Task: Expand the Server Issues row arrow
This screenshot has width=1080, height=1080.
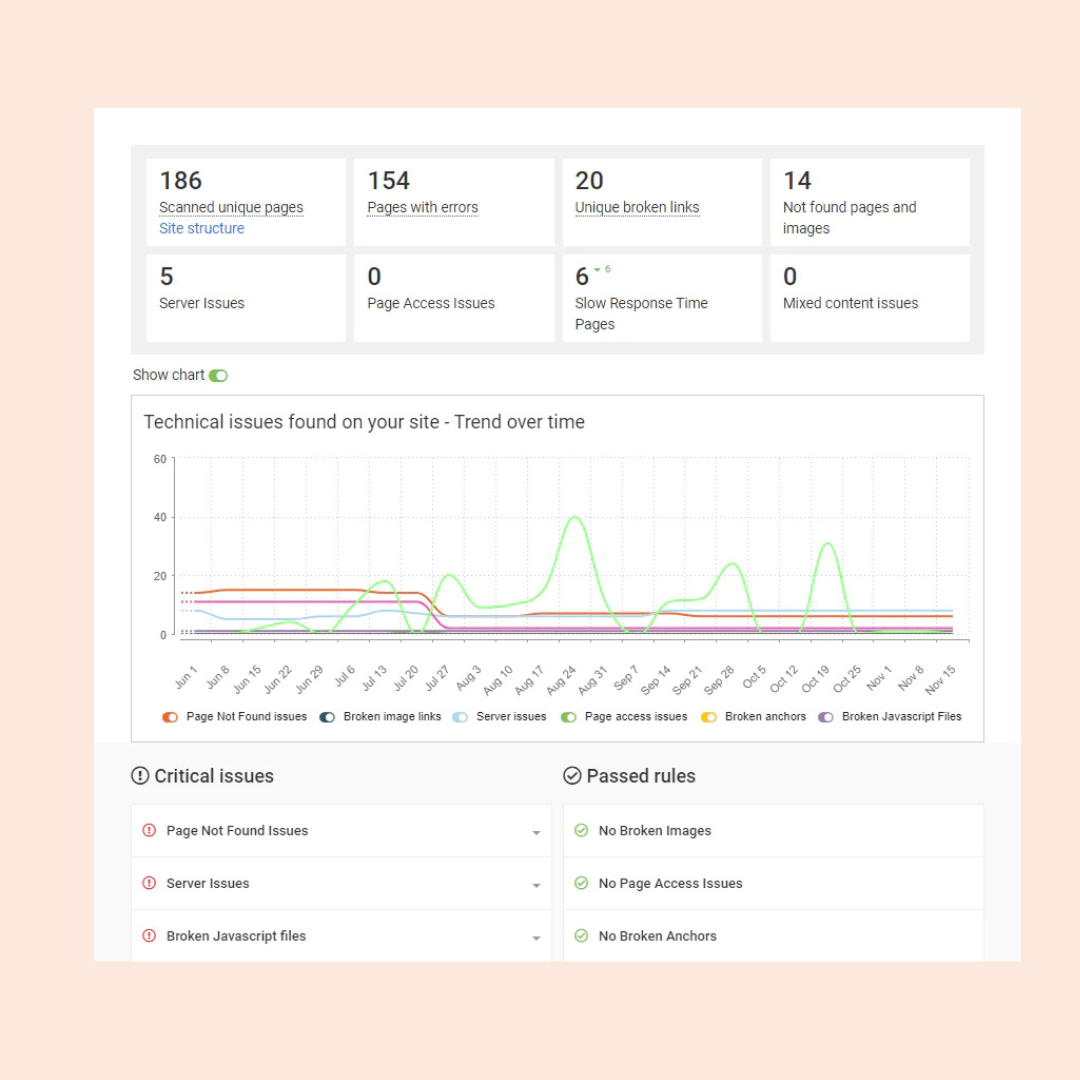Action: click(x=536, y=885)
